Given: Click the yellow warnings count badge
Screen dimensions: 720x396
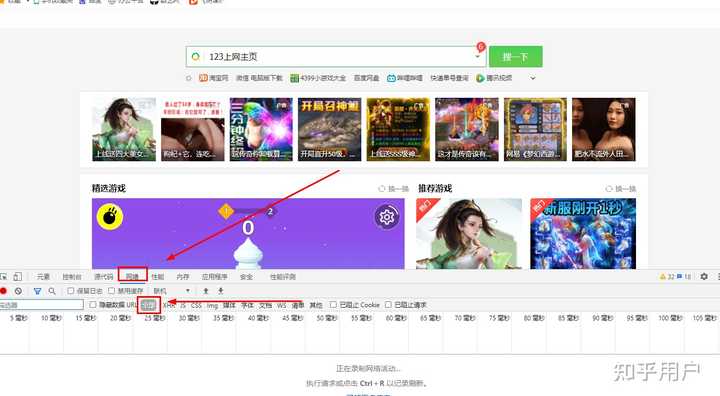Looking at the screenshot, I should pos(668,277).
